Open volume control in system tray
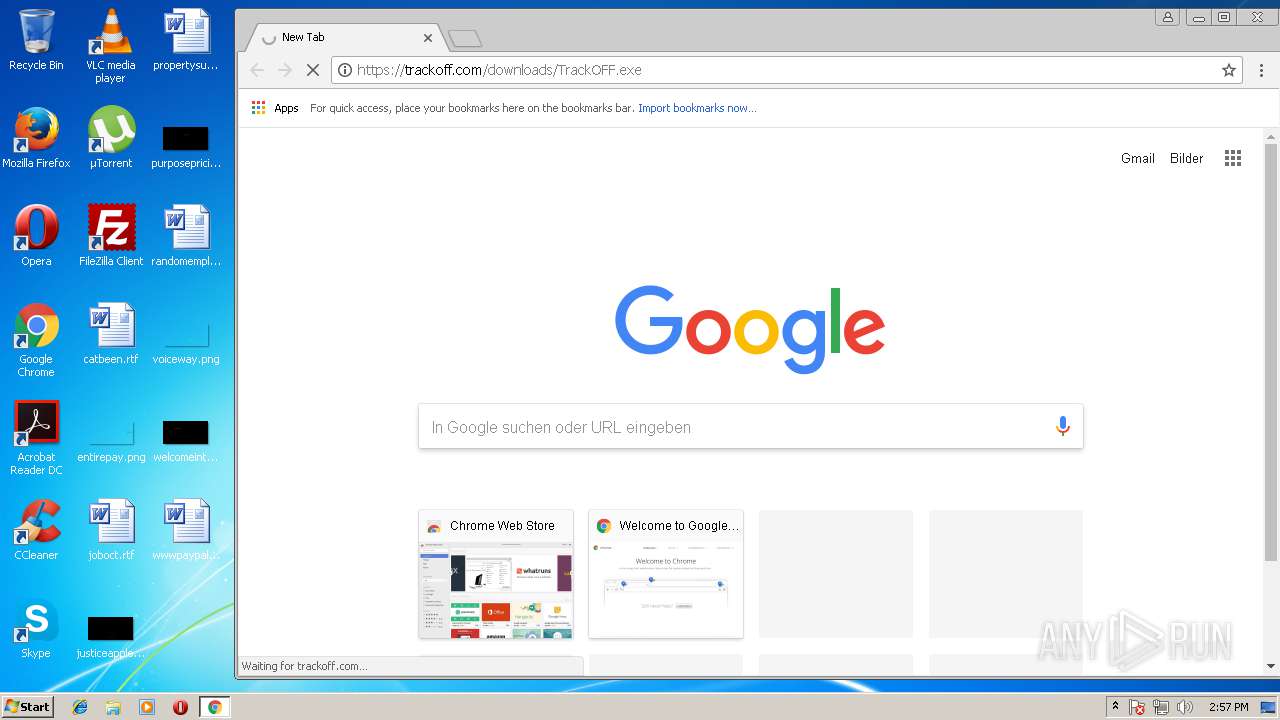This screenshot has width=1280, height=720. (1185, 707)
